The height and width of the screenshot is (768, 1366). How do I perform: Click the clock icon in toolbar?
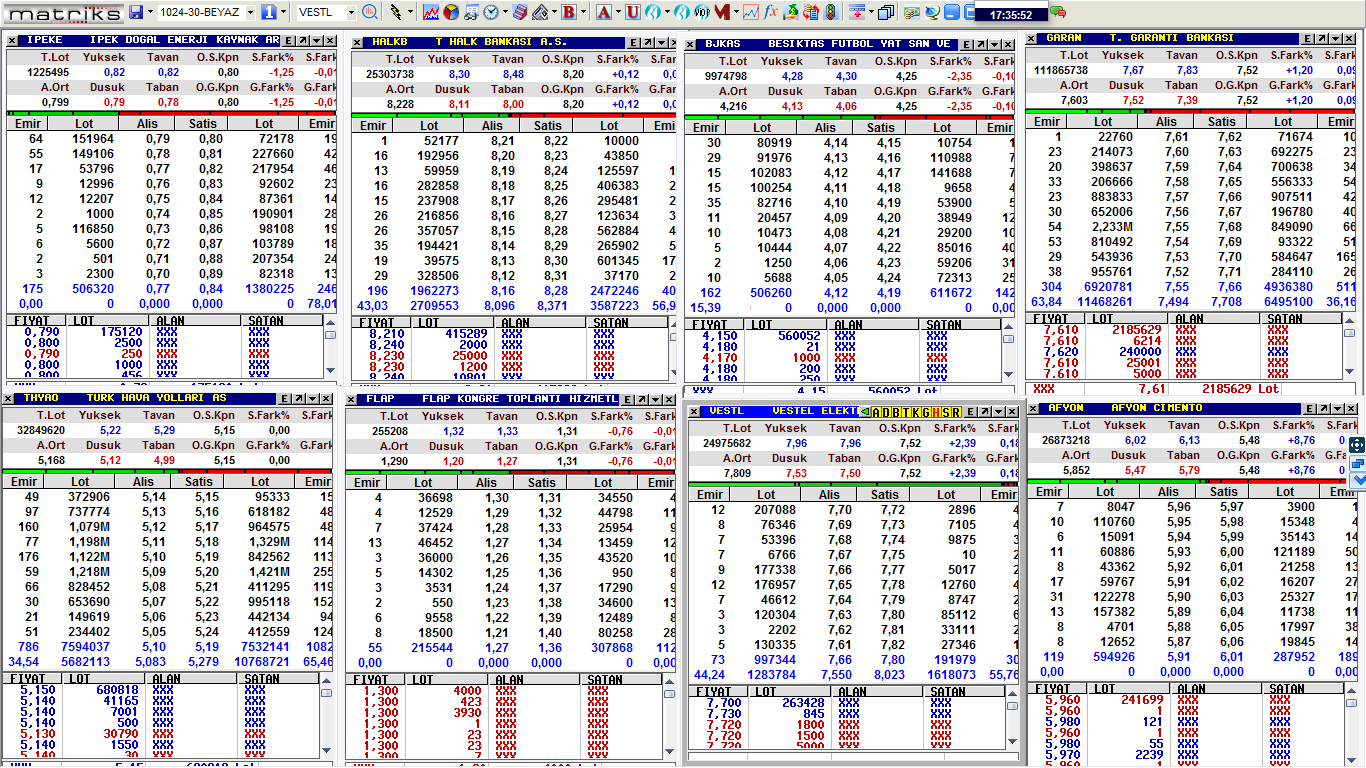491,12
